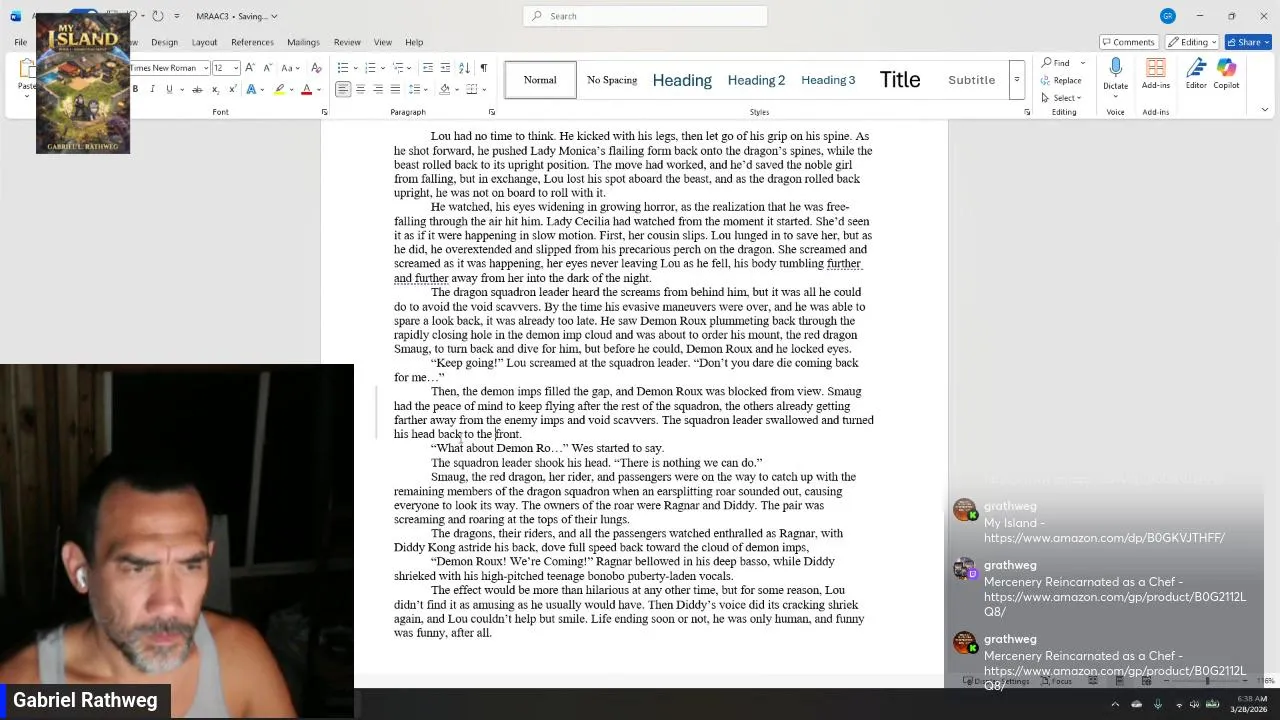
Task: Toggle Superscript formatting
Action: pyautogui.click(x=233, y=90)
